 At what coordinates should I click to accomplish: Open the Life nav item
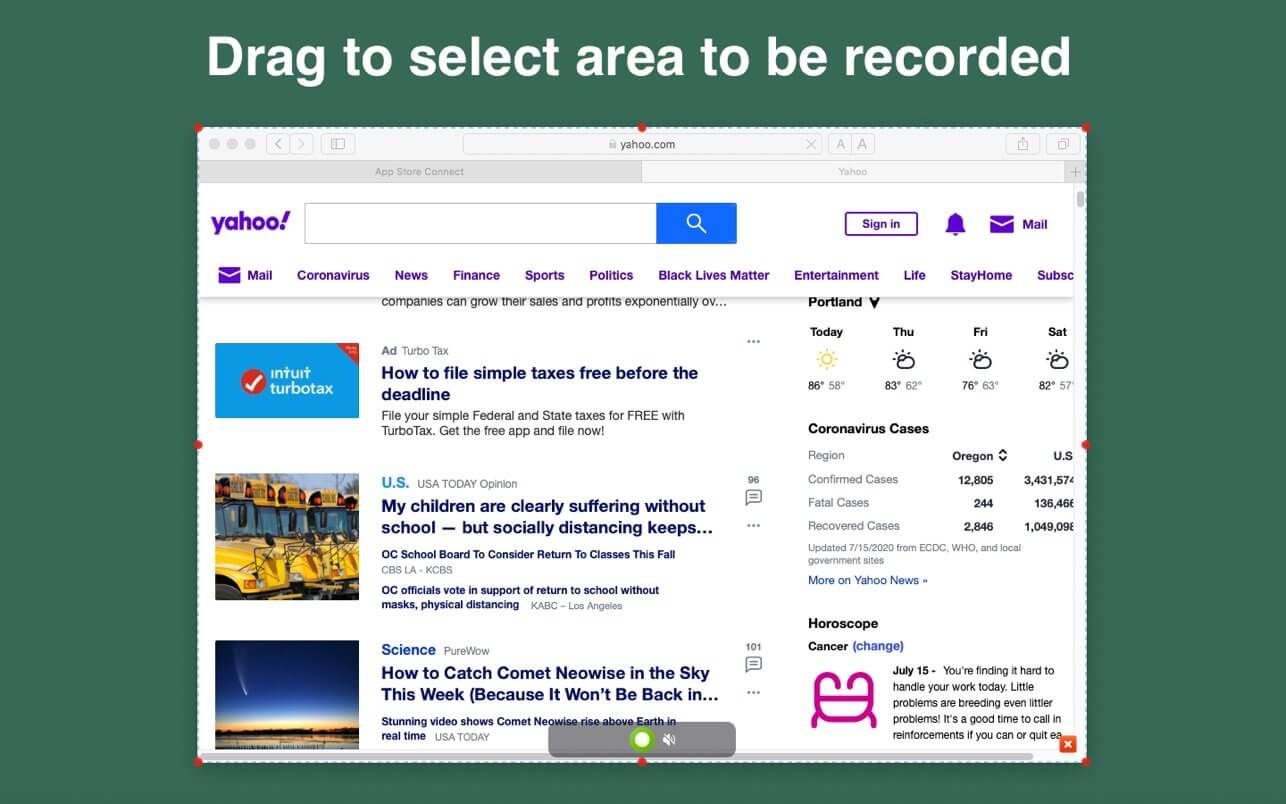[914, 275]
